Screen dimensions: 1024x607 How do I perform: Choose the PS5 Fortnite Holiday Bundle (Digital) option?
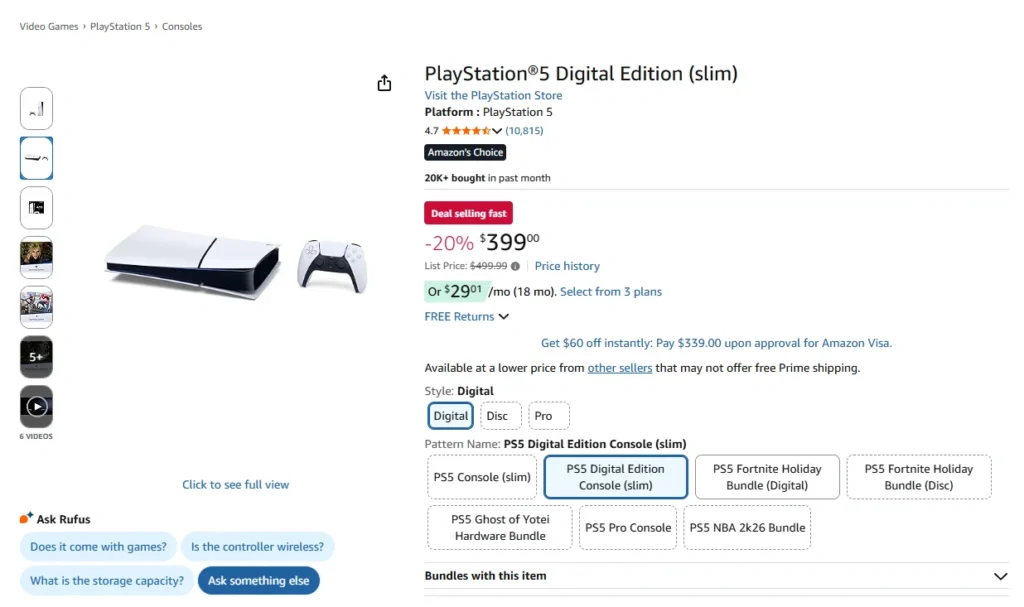(x=766, y=477)
